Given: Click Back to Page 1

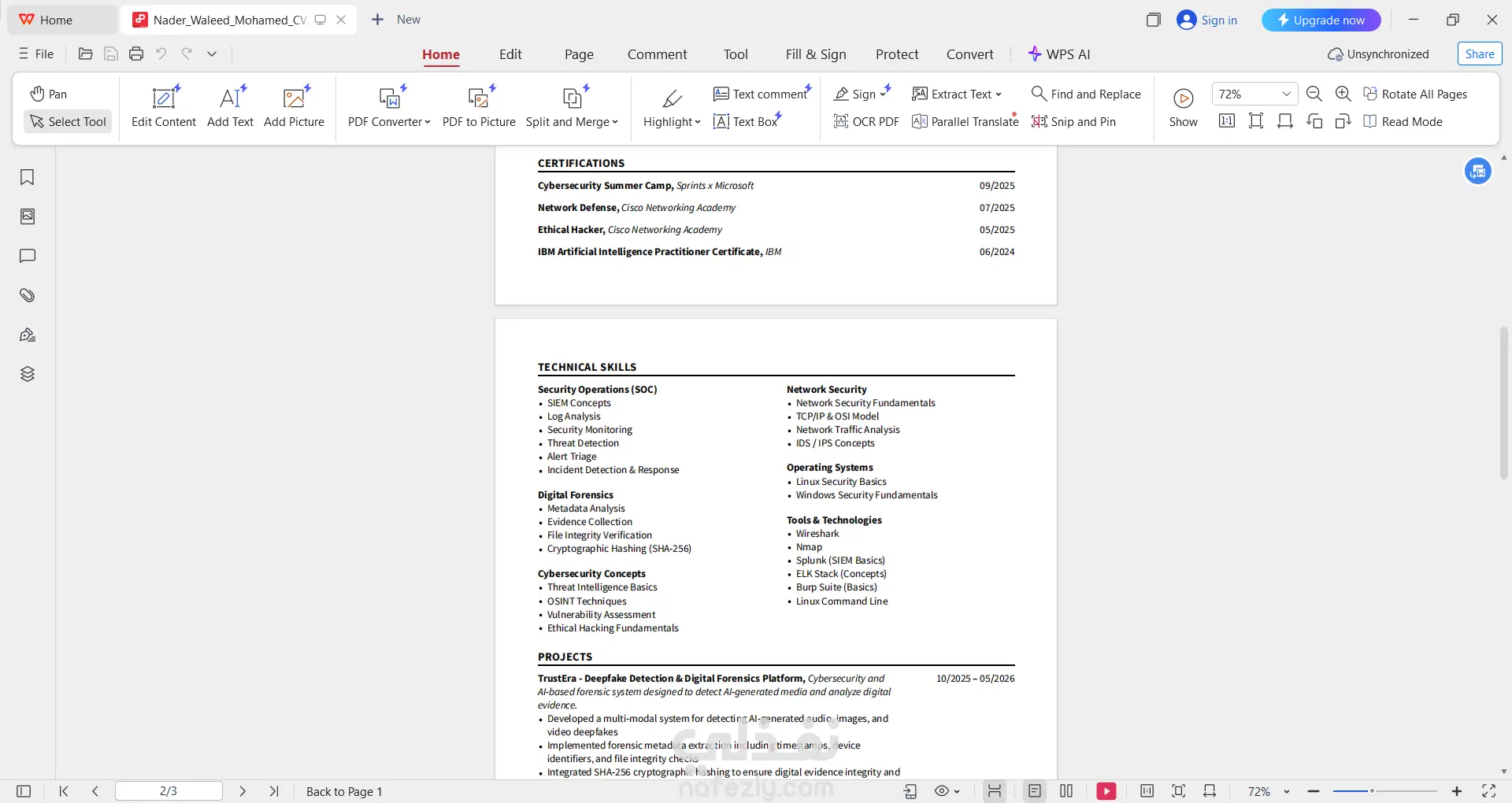Looking at the screenshot, I should 344,791.
